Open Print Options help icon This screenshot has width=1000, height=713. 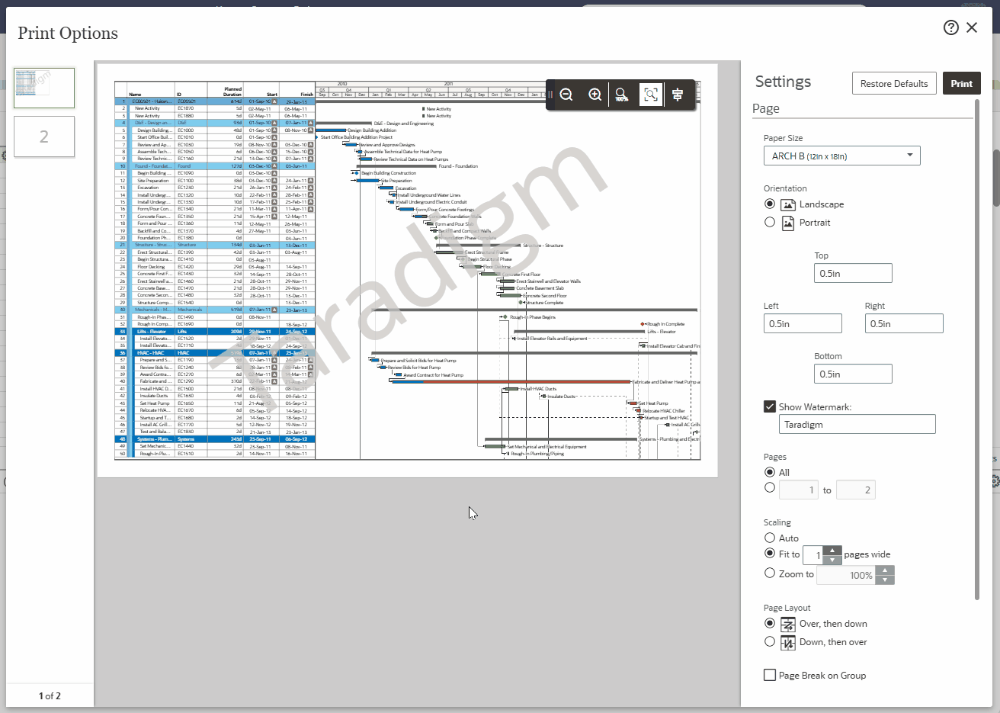pos(951,27)
